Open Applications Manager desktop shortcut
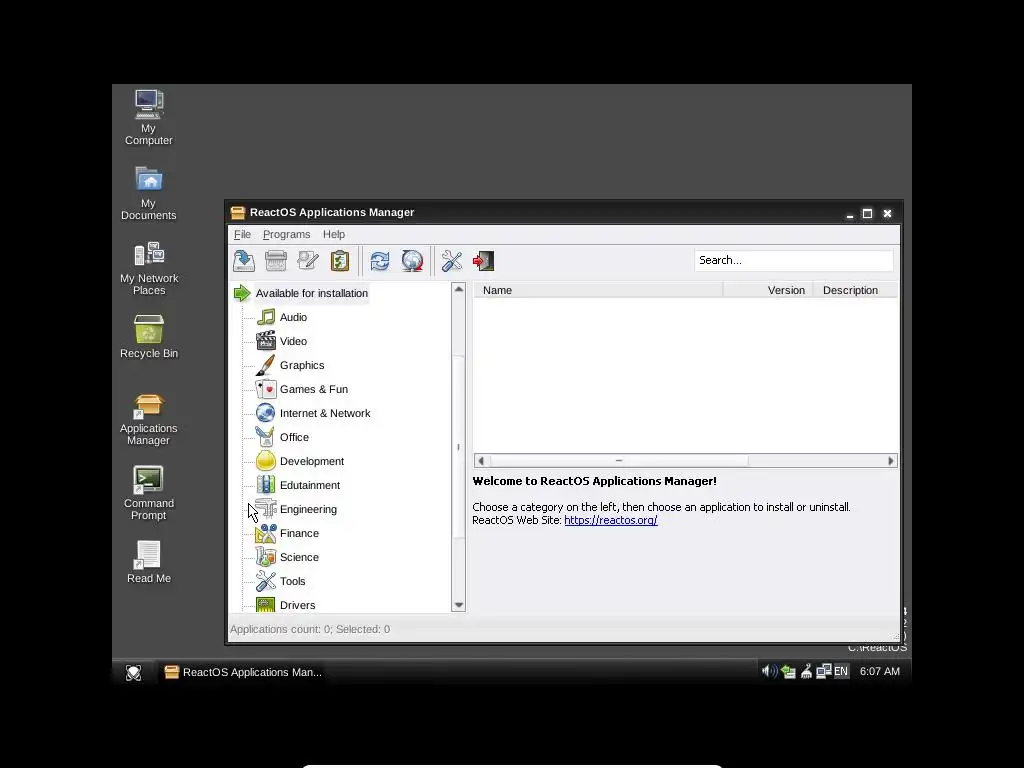 [149, 405]
